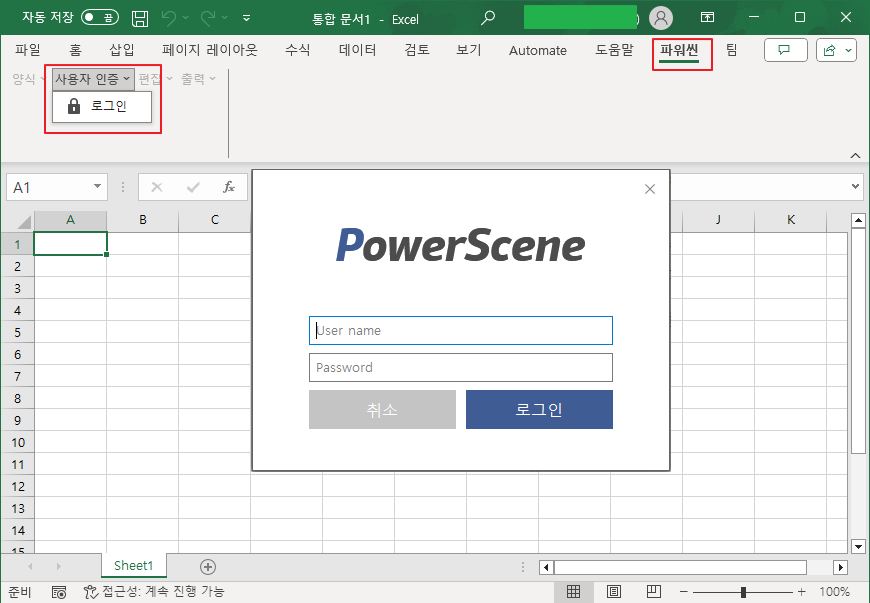Click the horizontal scrollbar left arrow

pyautogui.click(x=547, y=567)
